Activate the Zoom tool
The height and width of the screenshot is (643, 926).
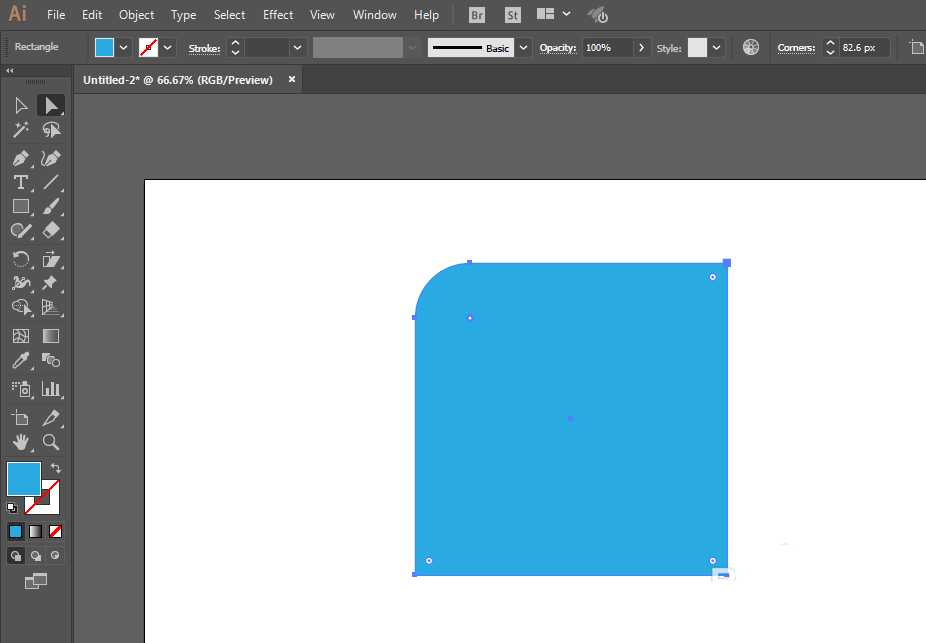51,441
